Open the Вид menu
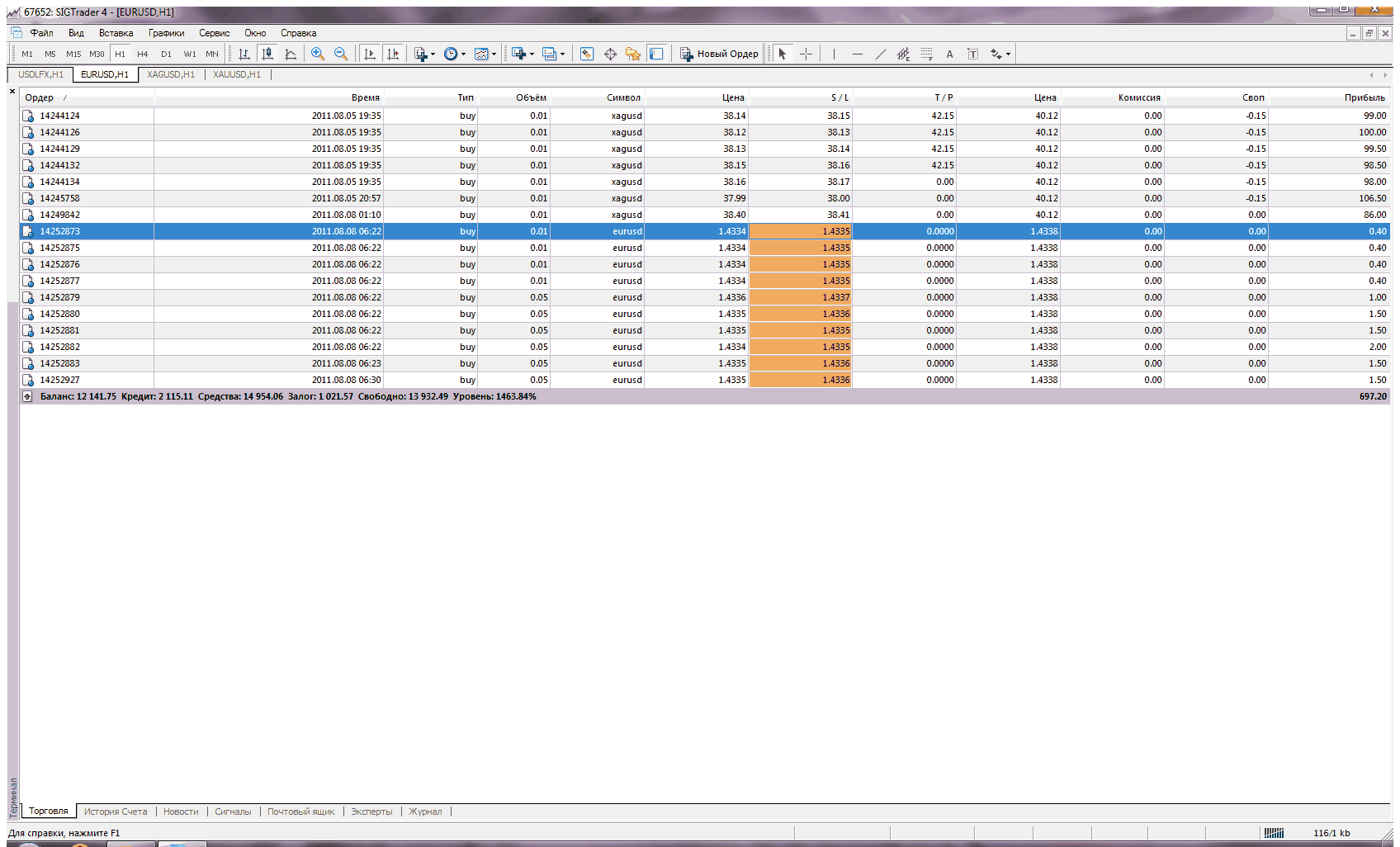This screenshot has height=847, width=1400. tap(76, 33)
